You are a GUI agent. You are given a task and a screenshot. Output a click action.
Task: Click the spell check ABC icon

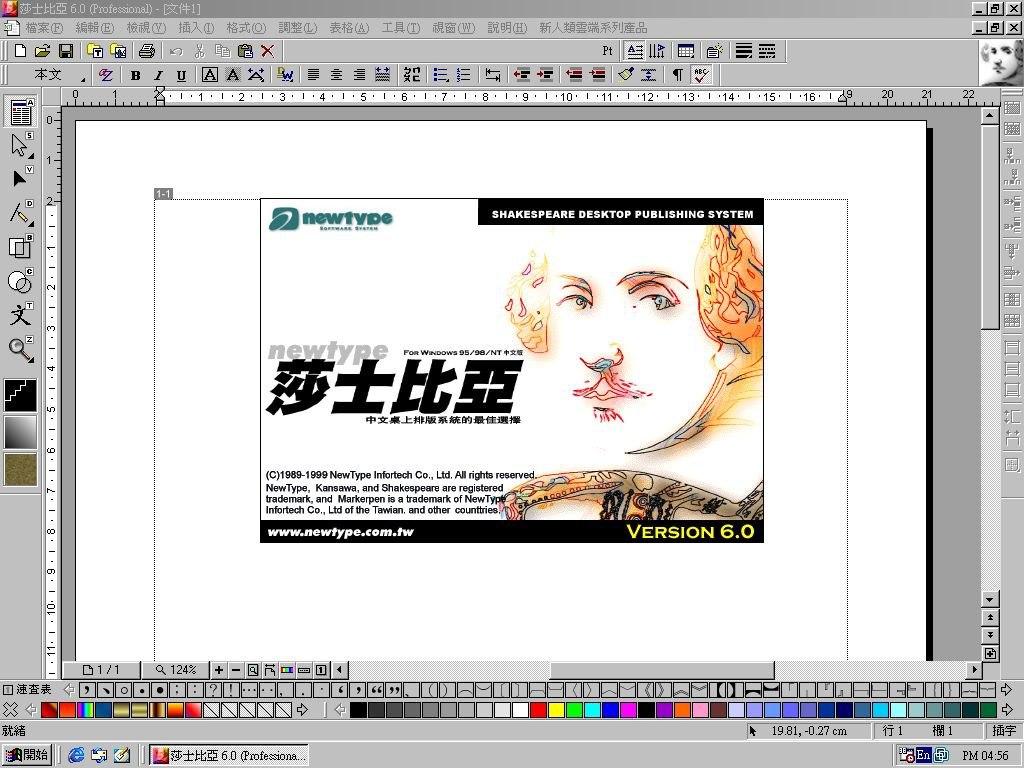coord(701,74)
